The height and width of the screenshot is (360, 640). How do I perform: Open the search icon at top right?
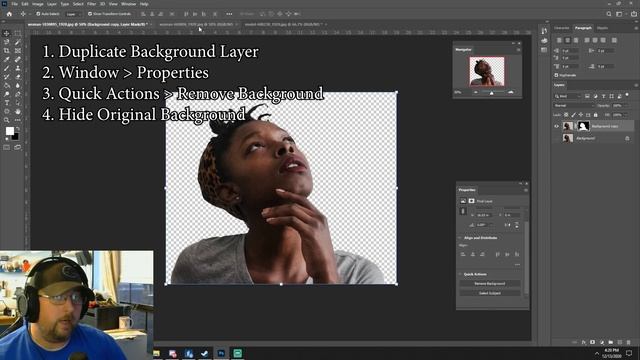(x=609, y=14)
